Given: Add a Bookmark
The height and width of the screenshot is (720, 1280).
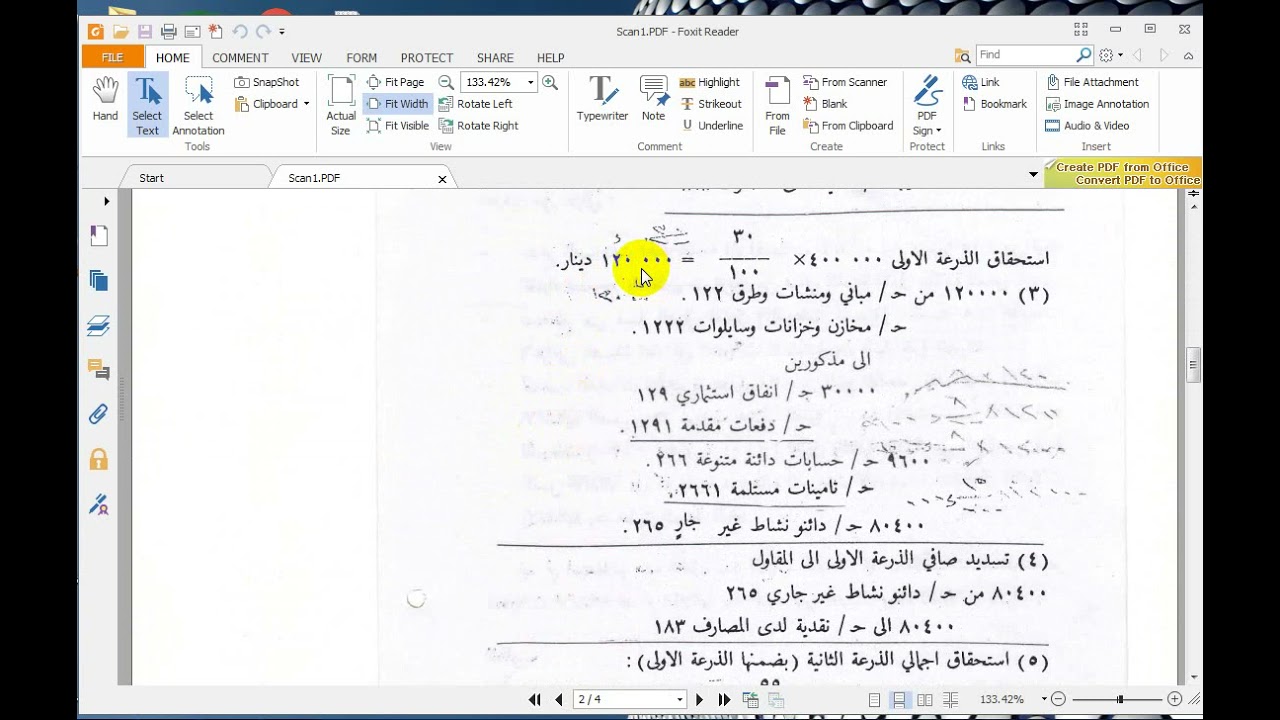Looking at the screenshot, I should (994, 104).
